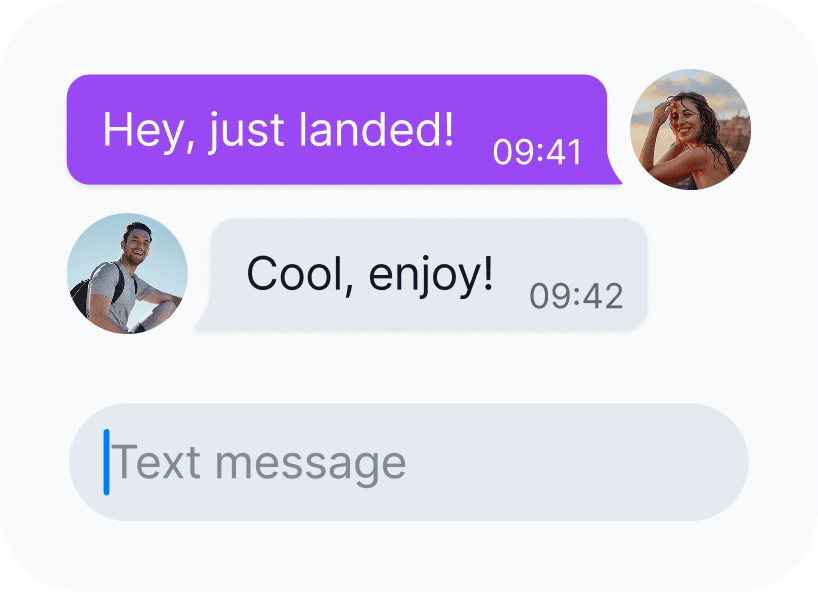Viewport: 818px width, 592px height.
Task: Open the woman's profile avatar
Action: pyautogui.click(x=690, y=129)
